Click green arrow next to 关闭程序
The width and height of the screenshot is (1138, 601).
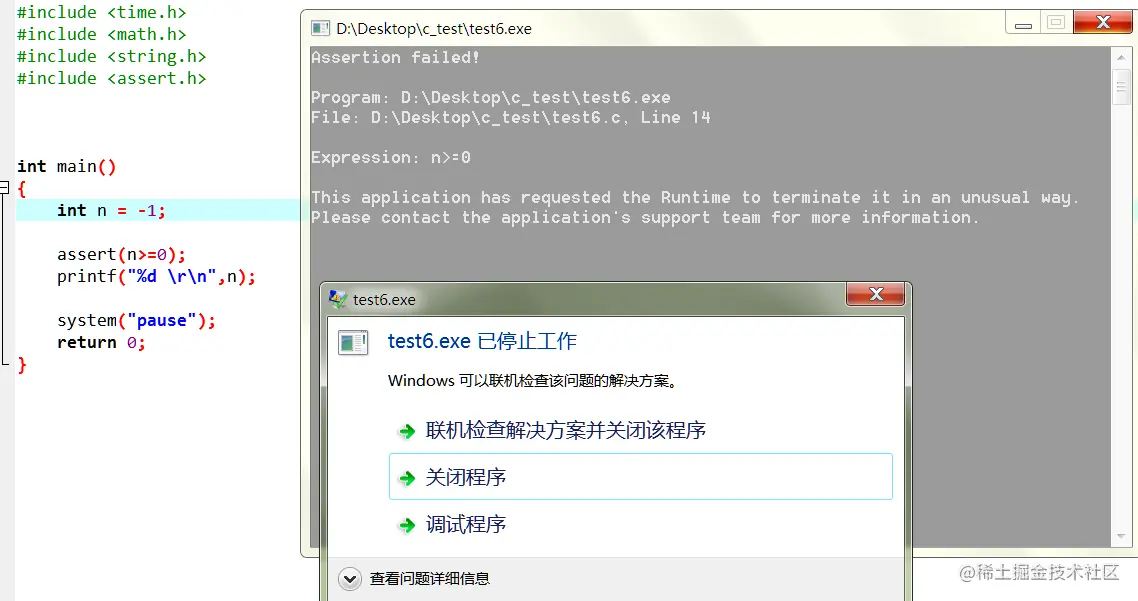[407, 478]
